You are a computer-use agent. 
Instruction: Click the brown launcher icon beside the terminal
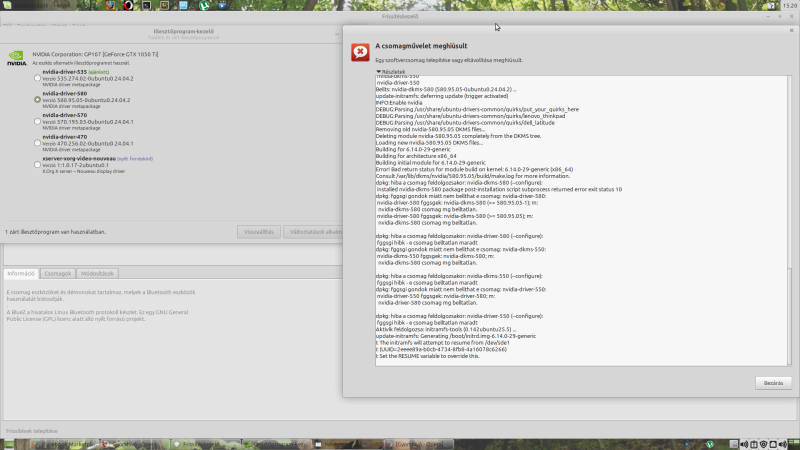pos(164,5)
